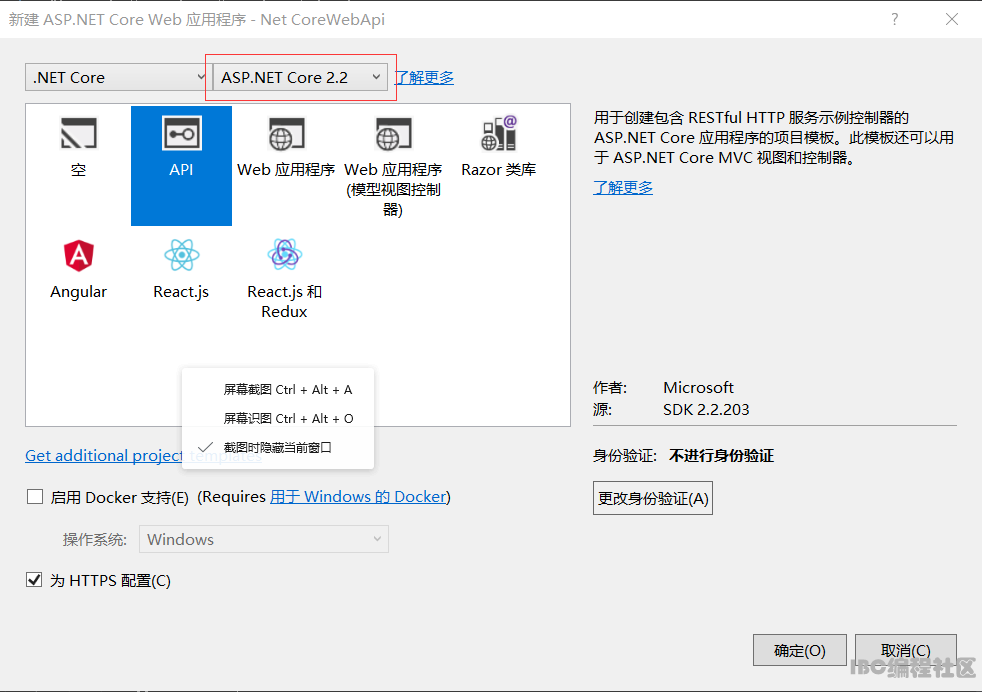Select the Razor 类库 template
982x692 pixels.
point(499,148)
